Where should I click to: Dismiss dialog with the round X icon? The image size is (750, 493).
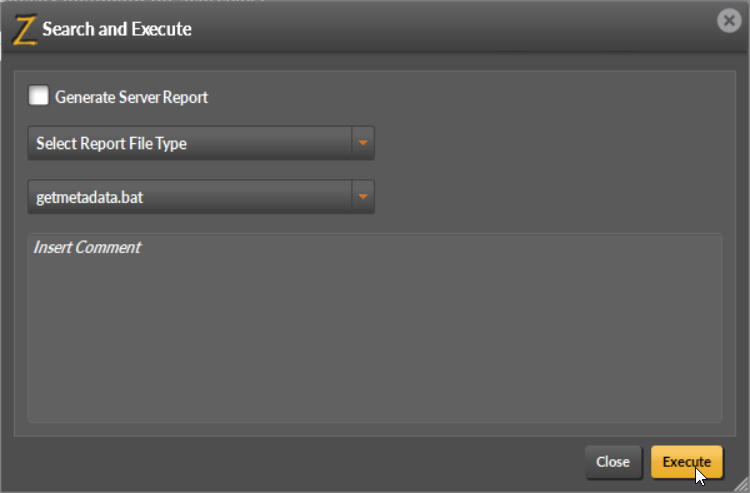coord(729,21)
